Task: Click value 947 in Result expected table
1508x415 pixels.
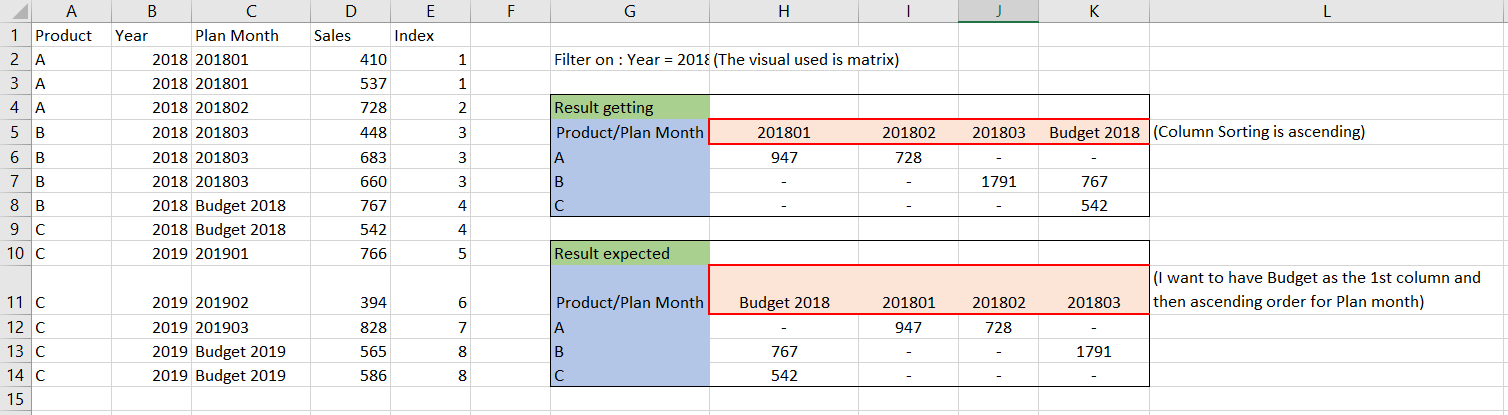Action: [x=908, y=327]
